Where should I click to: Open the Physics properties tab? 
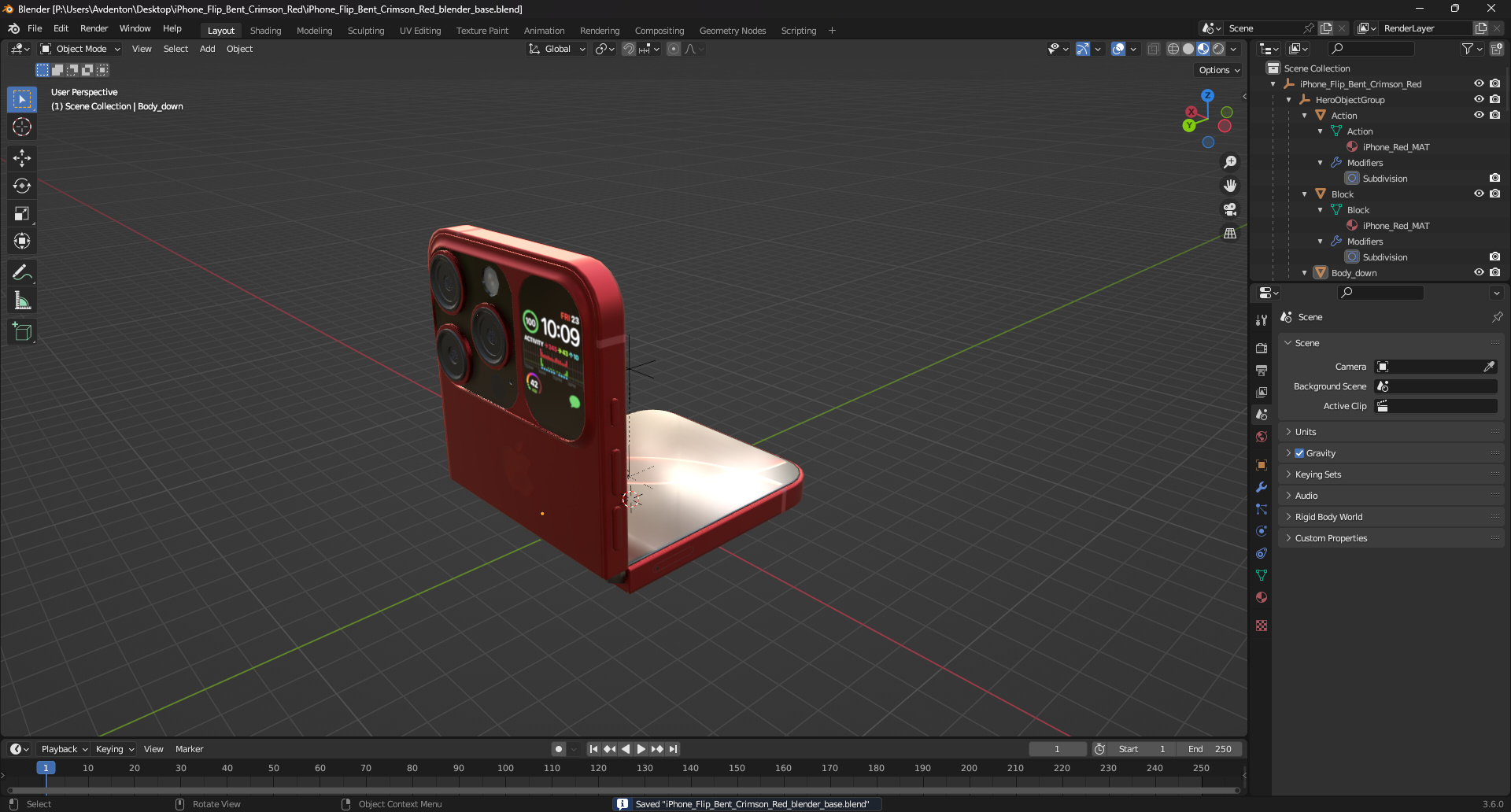pos(1262,531)
